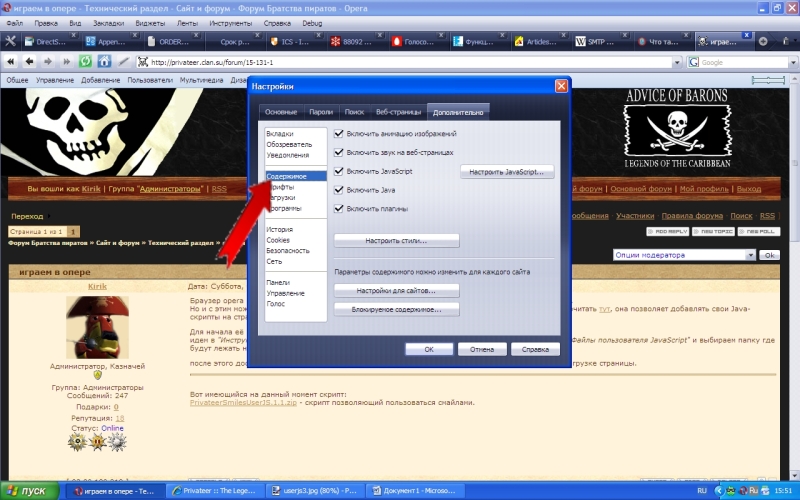The height and width of the screenshot is (500, 800).
Task: Switch to the Пароли settings tab
Action: coord(320,112)
